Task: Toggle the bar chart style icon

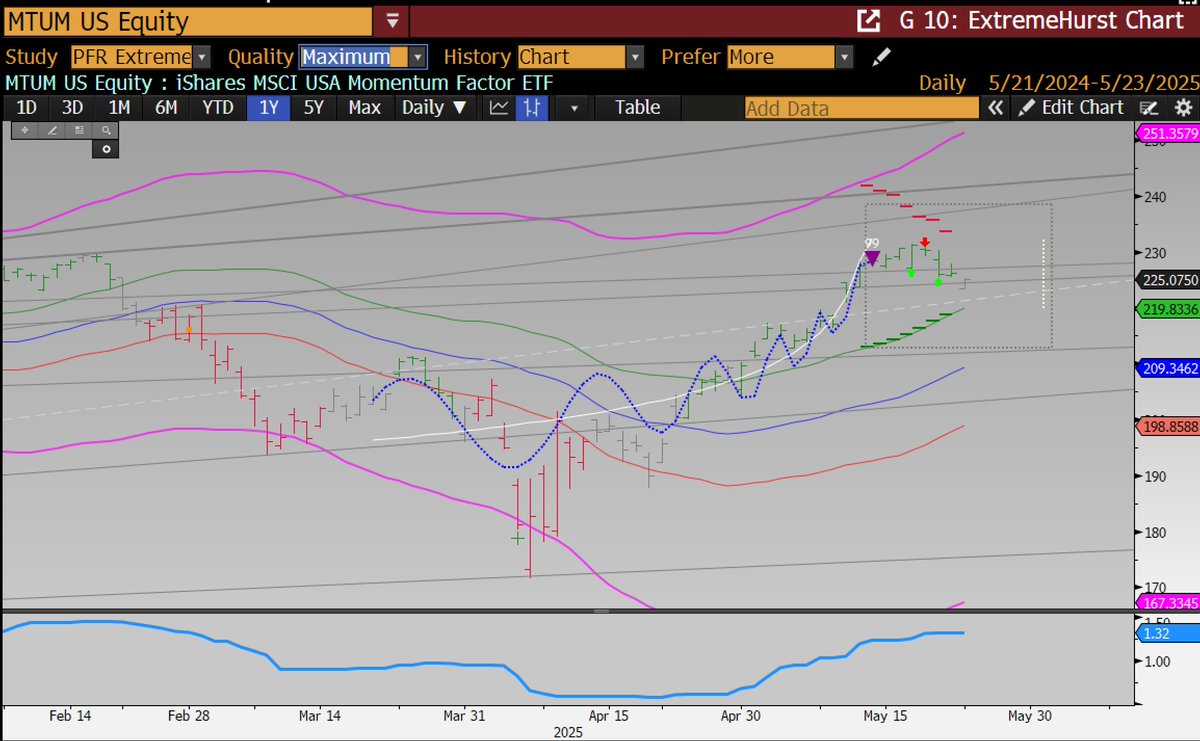Action: (530, 108)
